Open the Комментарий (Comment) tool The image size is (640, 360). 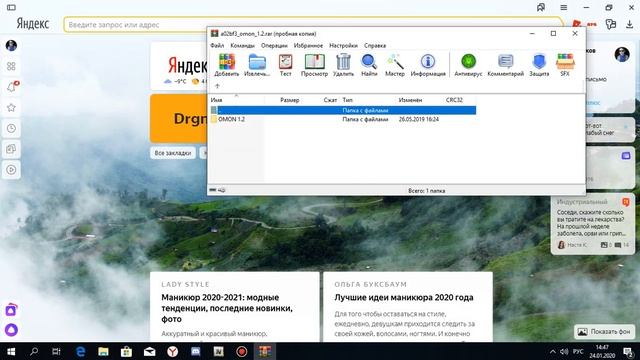[x=505, y=65]
